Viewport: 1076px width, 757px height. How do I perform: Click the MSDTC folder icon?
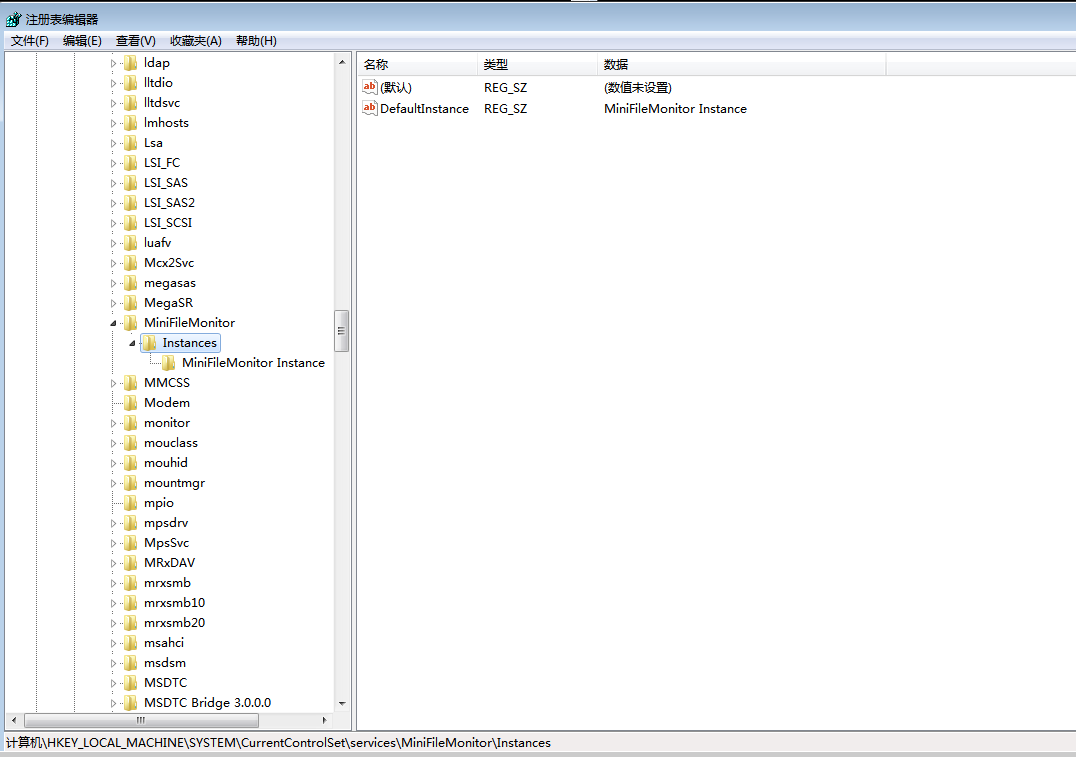coord(130,683)
